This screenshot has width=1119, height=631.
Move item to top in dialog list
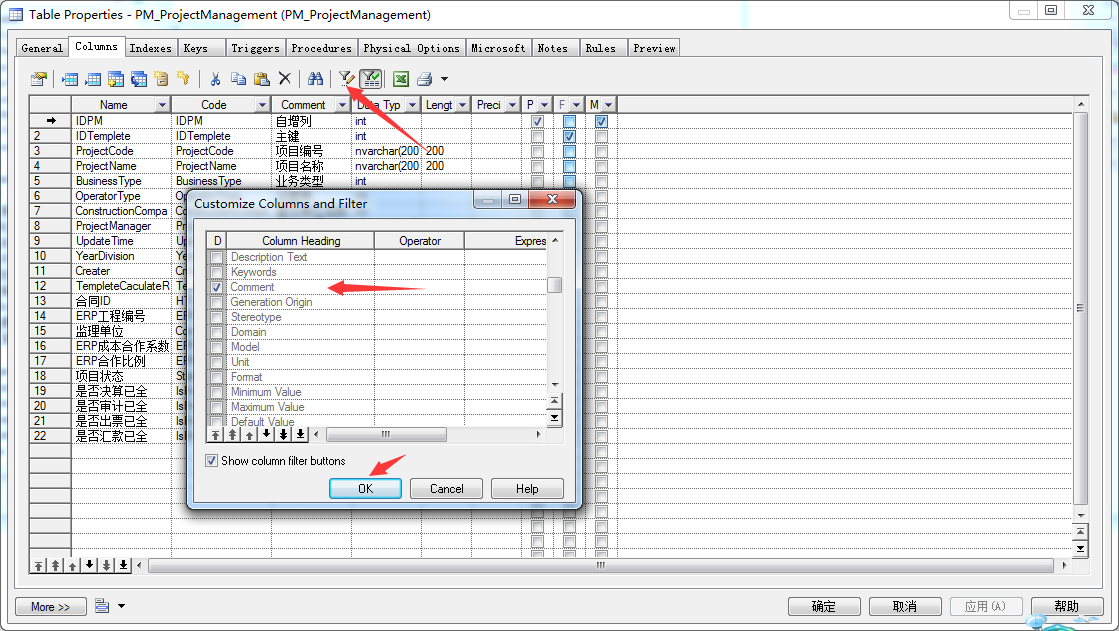point(216,434)
